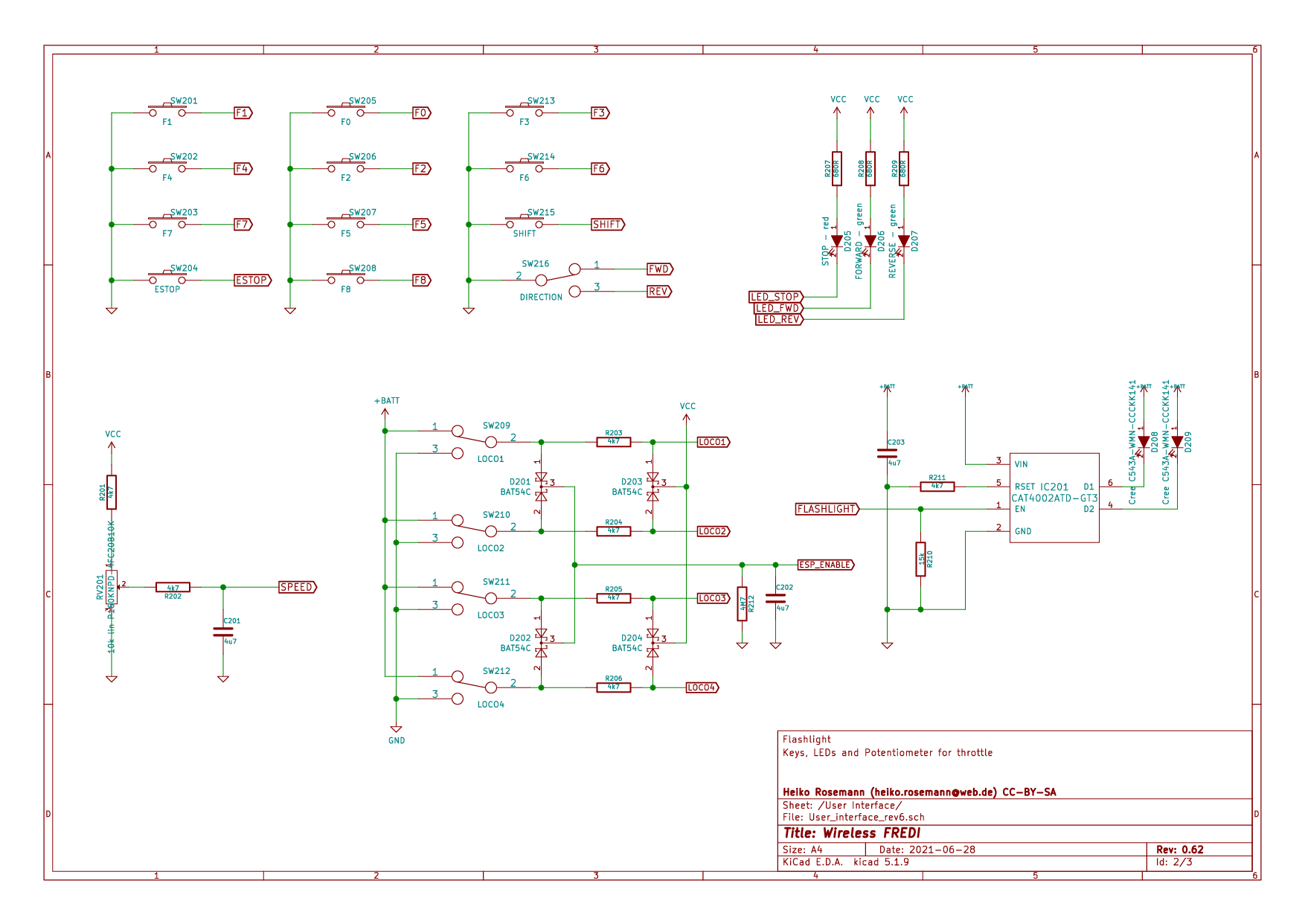Select resistor R206 4k7 symbol

click(614, 687)
